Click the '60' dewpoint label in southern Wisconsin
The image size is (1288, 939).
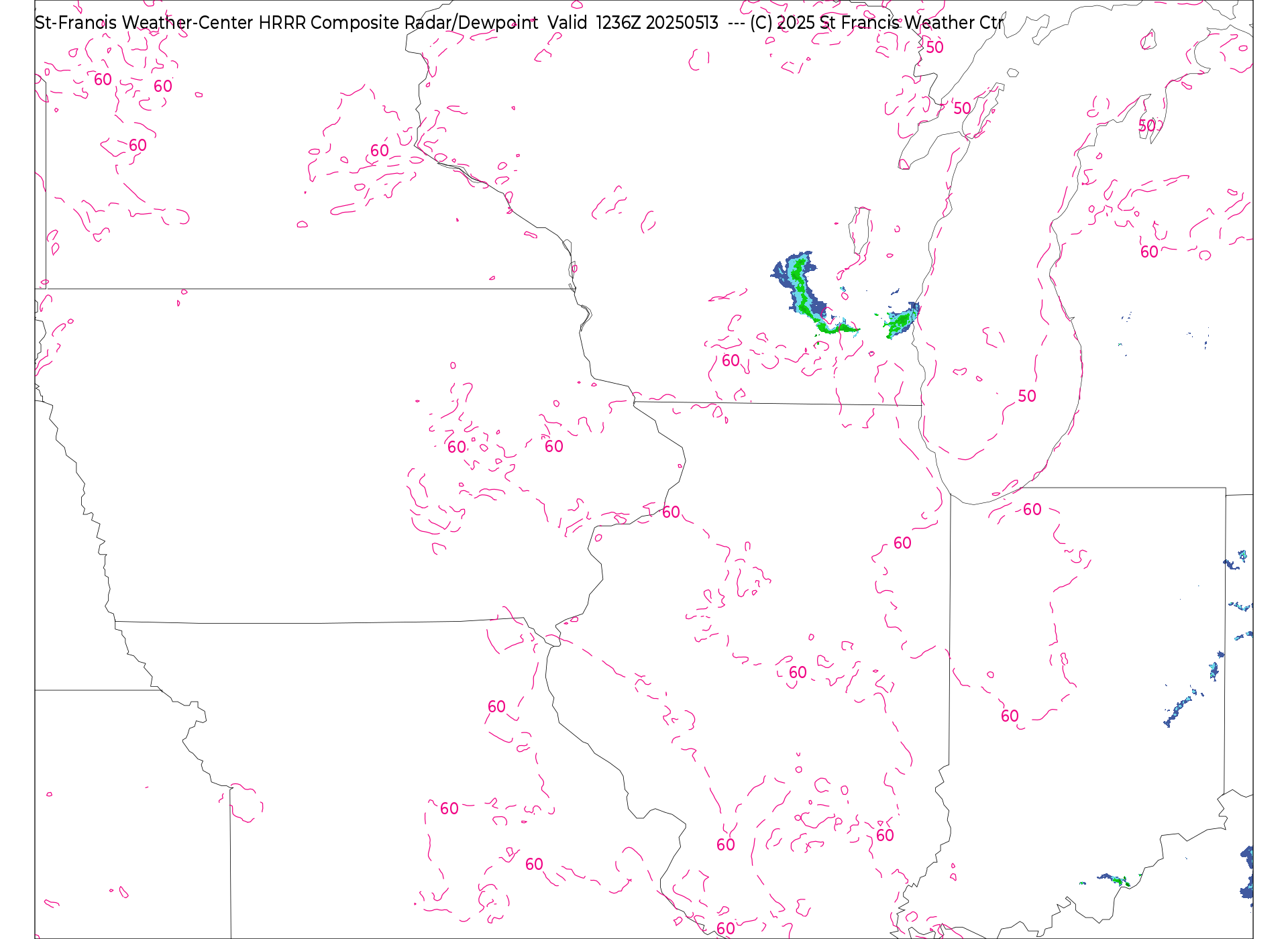pos(731,361)
